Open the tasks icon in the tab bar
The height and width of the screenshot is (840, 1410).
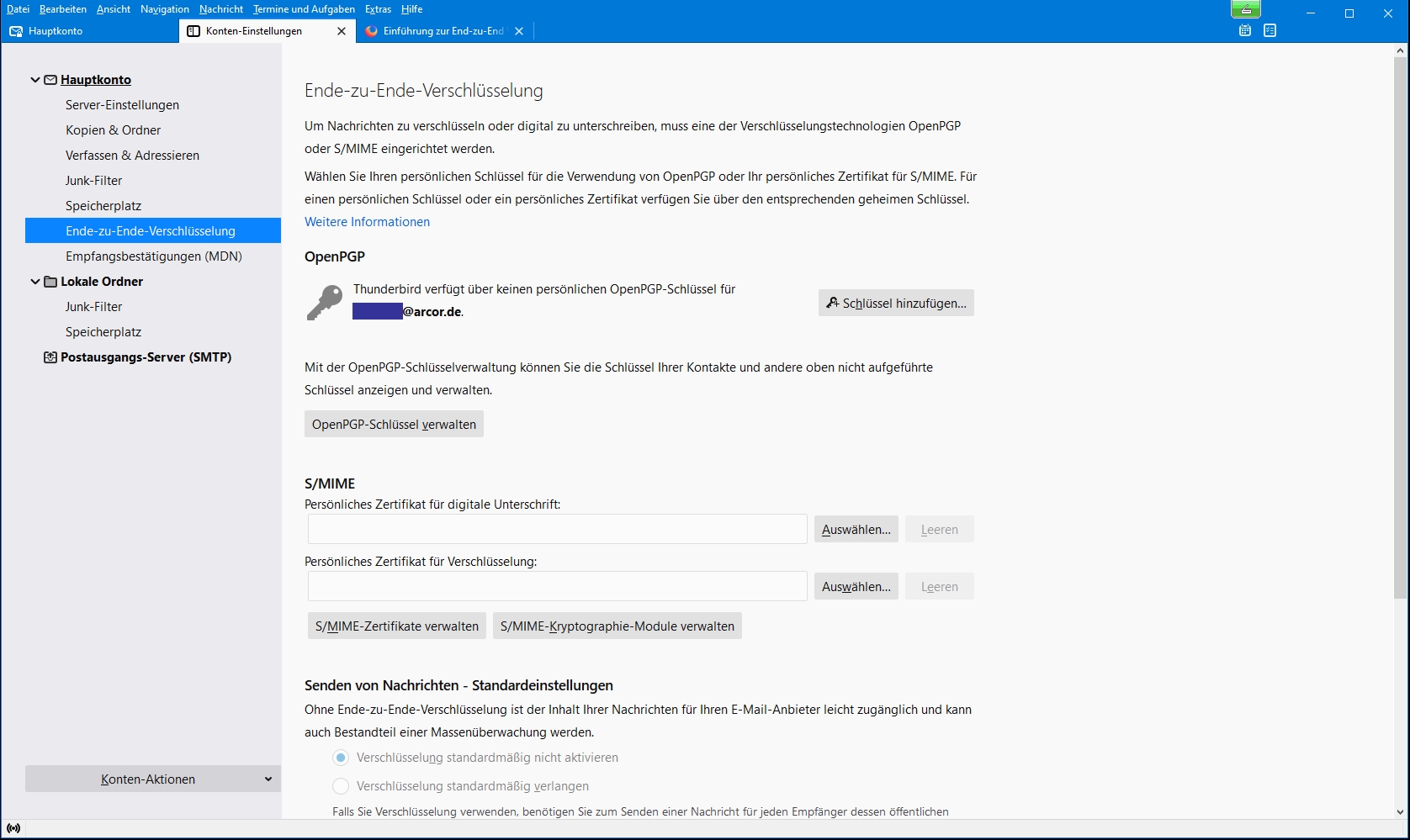point(1270,31)
